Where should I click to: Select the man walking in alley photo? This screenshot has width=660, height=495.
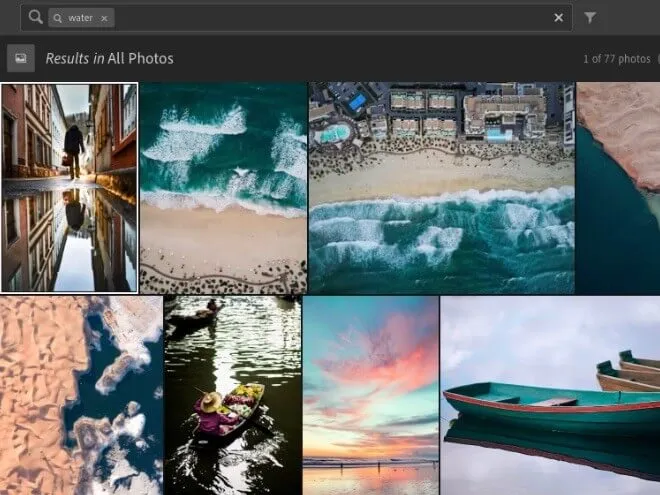click(x=69, y=187)
